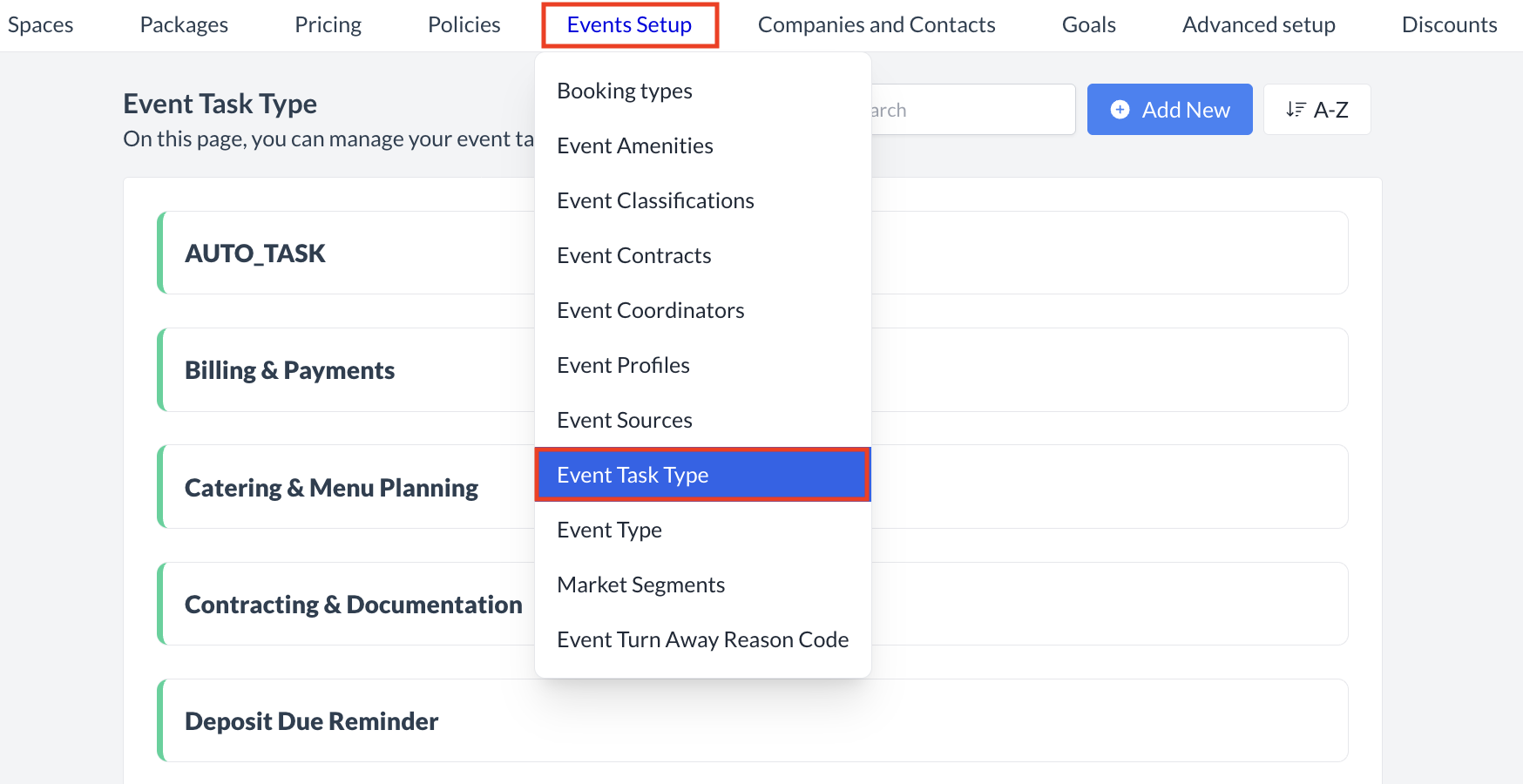Open the Discounts section
This screenshot has width=1523, height=784.
click(1448, 24)
